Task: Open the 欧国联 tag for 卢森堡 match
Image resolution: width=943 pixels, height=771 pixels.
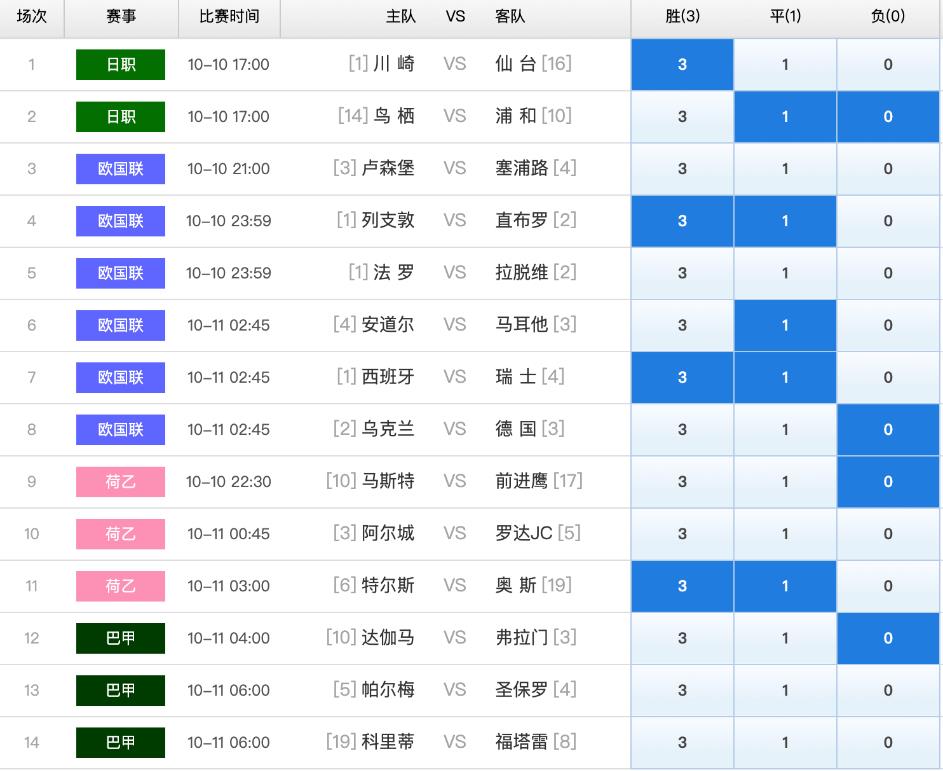Action: click(120, 169)
